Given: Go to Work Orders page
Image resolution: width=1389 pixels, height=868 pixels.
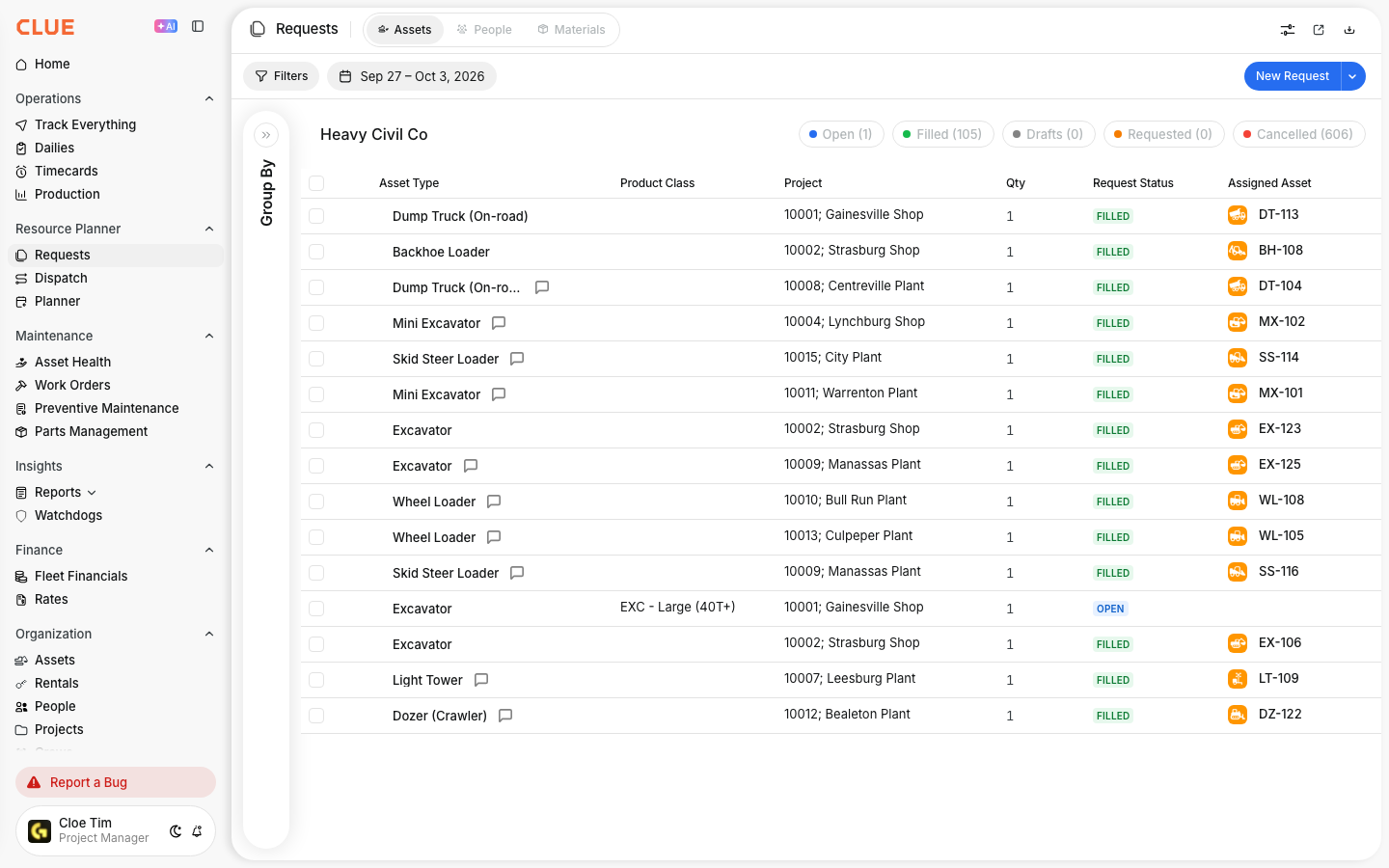Looking at the screenshot, I should tap(72, 385).
